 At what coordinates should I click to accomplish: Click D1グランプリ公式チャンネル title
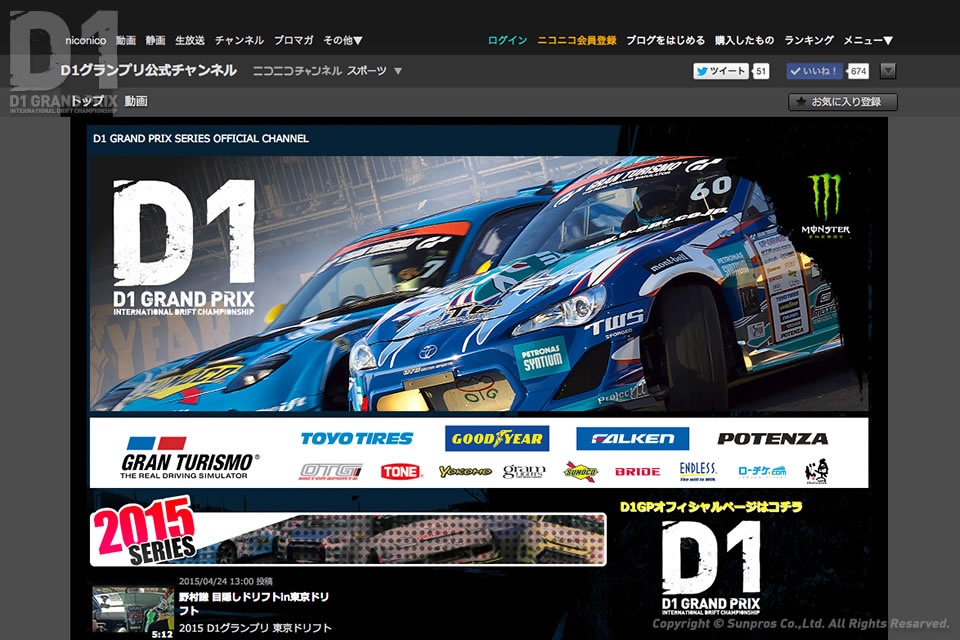tap(149, 70)
